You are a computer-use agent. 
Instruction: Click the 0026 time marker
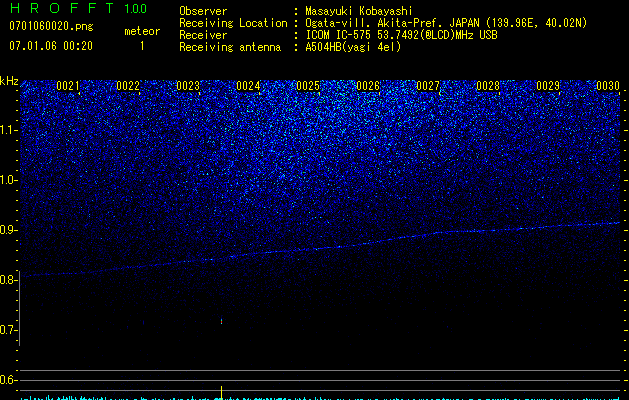368,86
